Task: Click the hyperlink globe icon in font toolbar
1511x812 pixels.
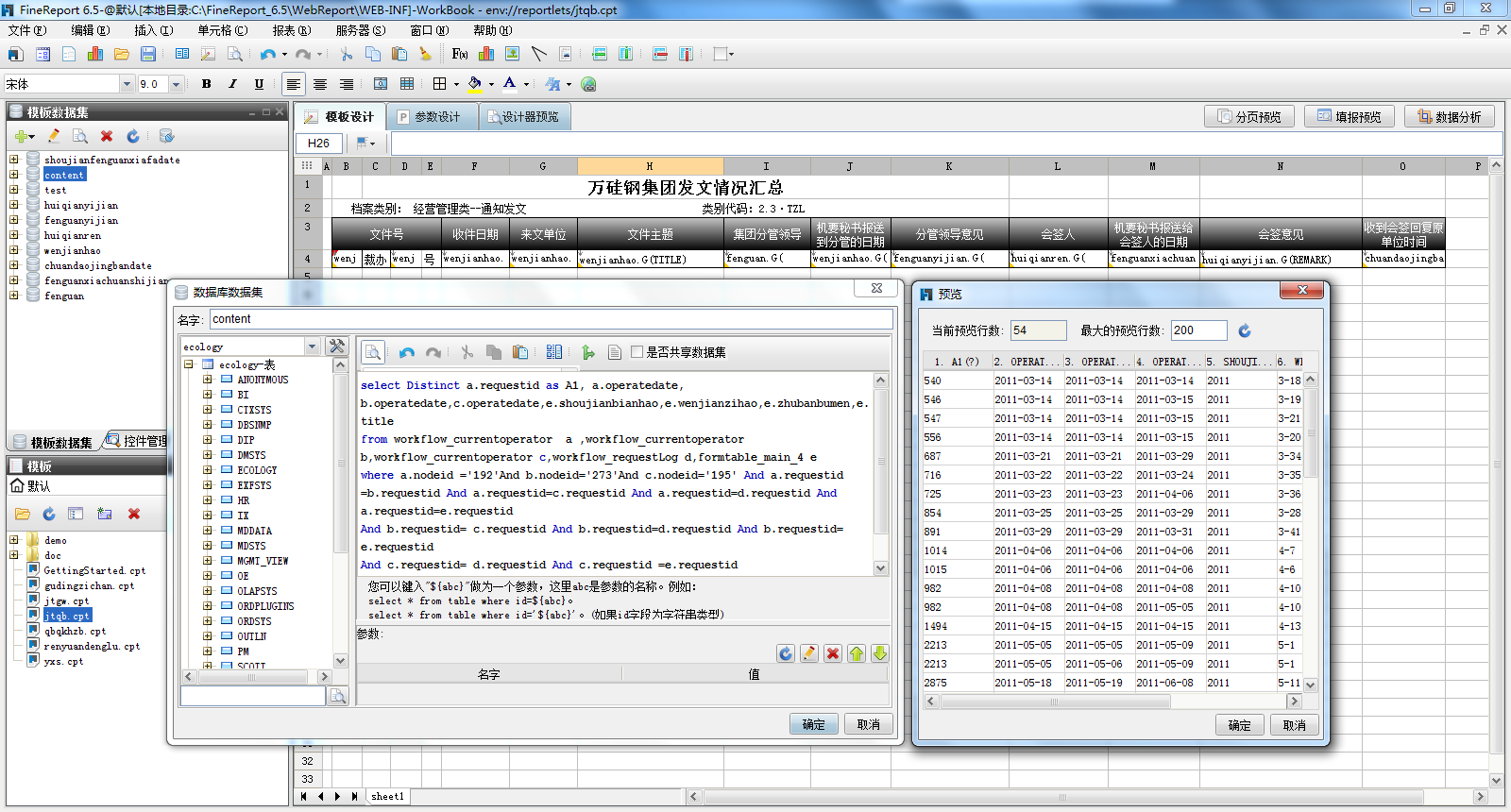Action: tap(588, 84)
